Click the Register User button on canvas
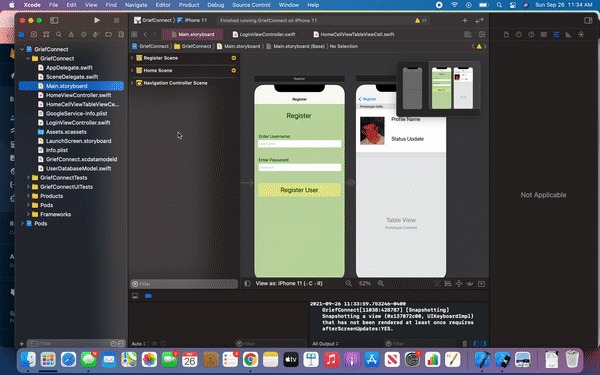The image size is (600, 375). pos(299,190)
